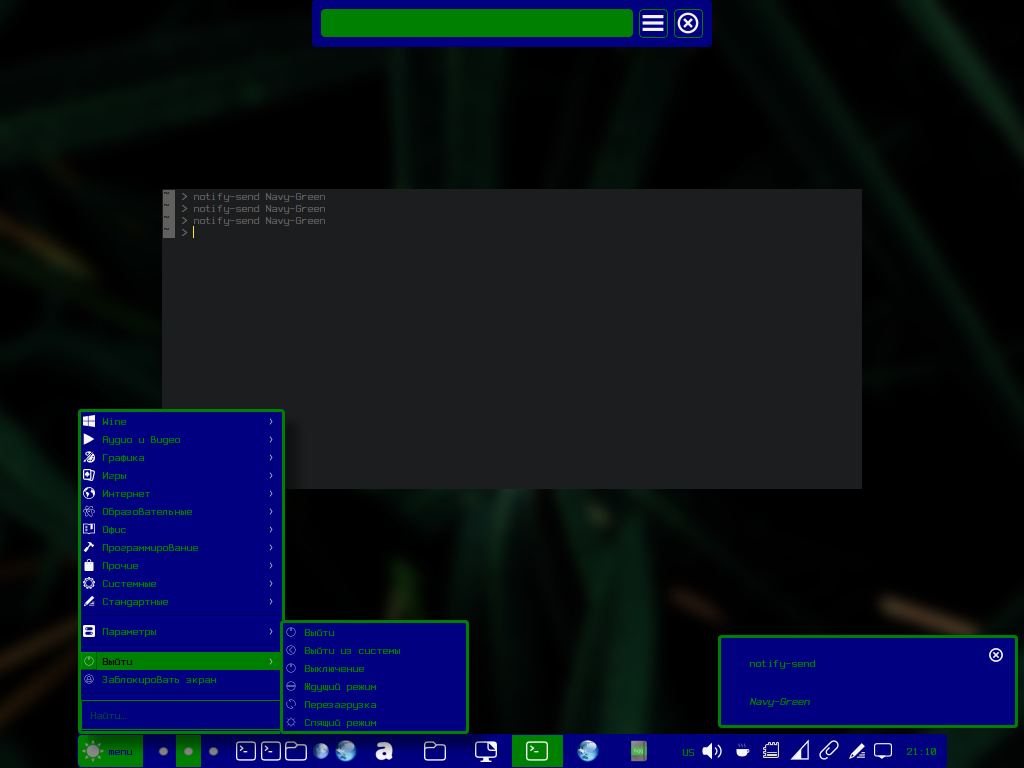
Task: Switch the US keyboard layout indicator
Action: coord(688,752)
